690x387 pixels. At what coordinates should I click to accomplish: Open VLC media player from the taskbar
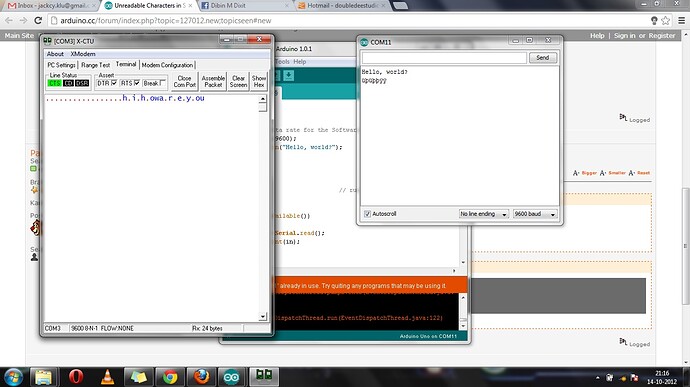click(107, 377)
